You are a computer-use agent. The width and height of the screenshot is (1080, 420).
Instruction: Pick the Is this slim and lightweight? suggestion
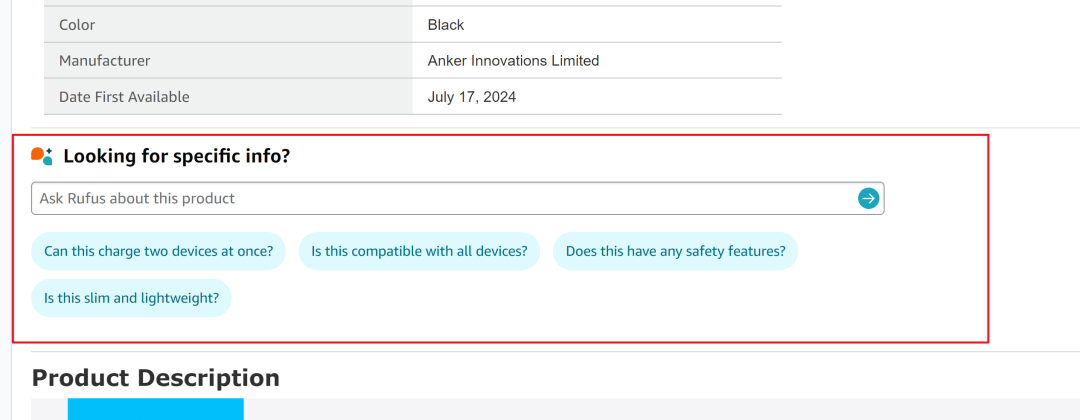click(131, 298)
